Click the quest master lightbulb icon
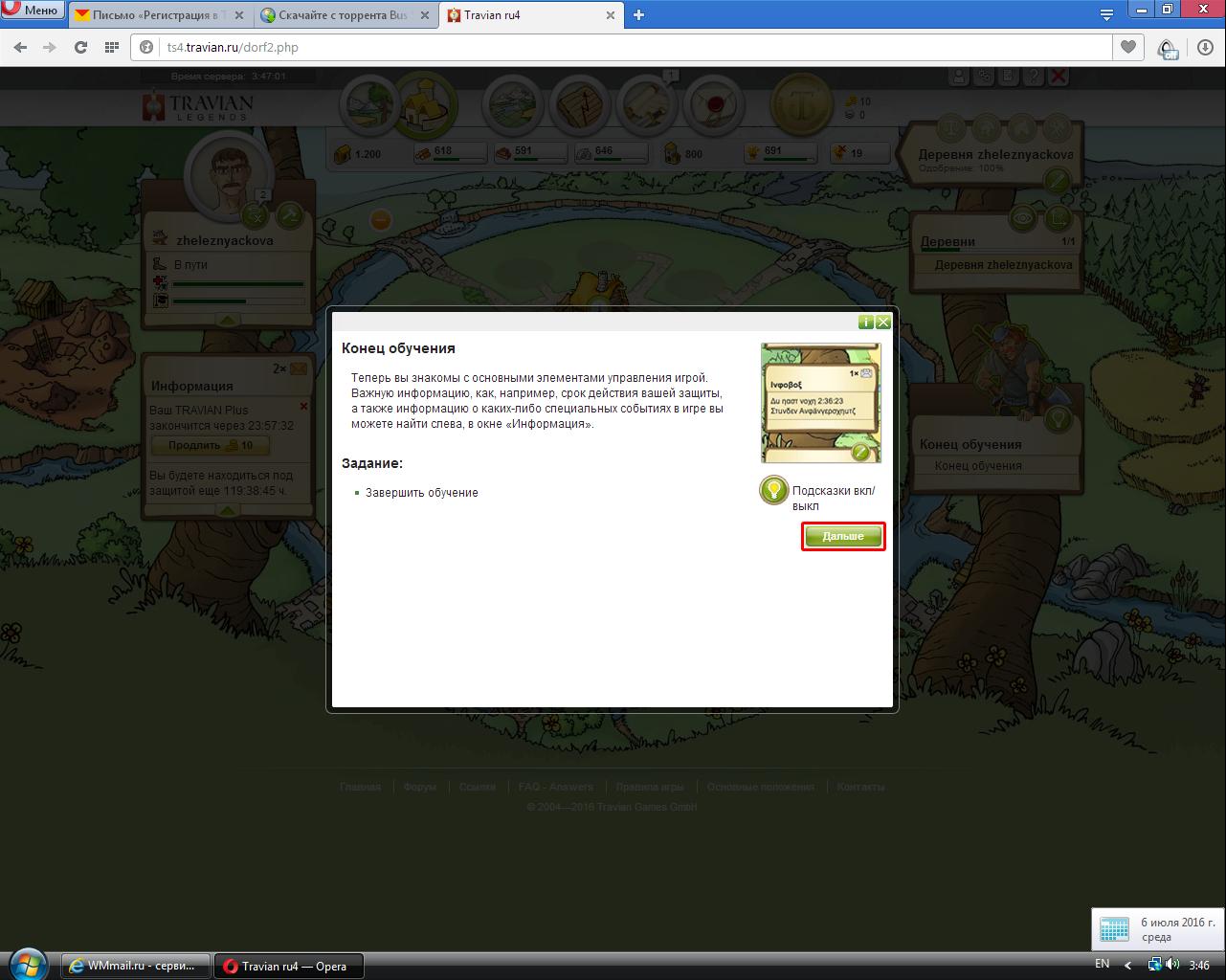The height and width of the screenshot is (980, 1226). coord(1057,418)
